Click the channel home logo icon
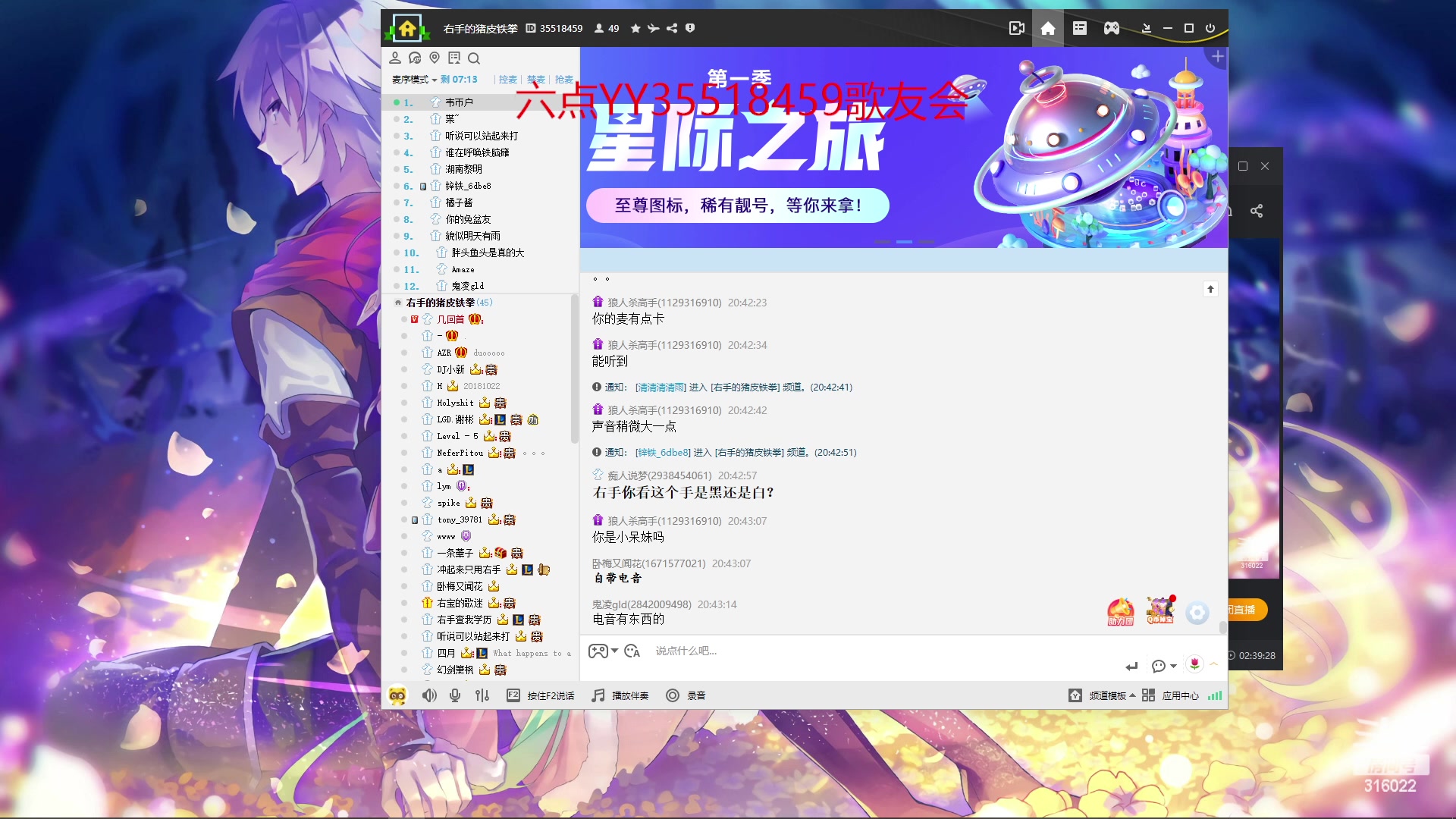 tap(407, 29)
